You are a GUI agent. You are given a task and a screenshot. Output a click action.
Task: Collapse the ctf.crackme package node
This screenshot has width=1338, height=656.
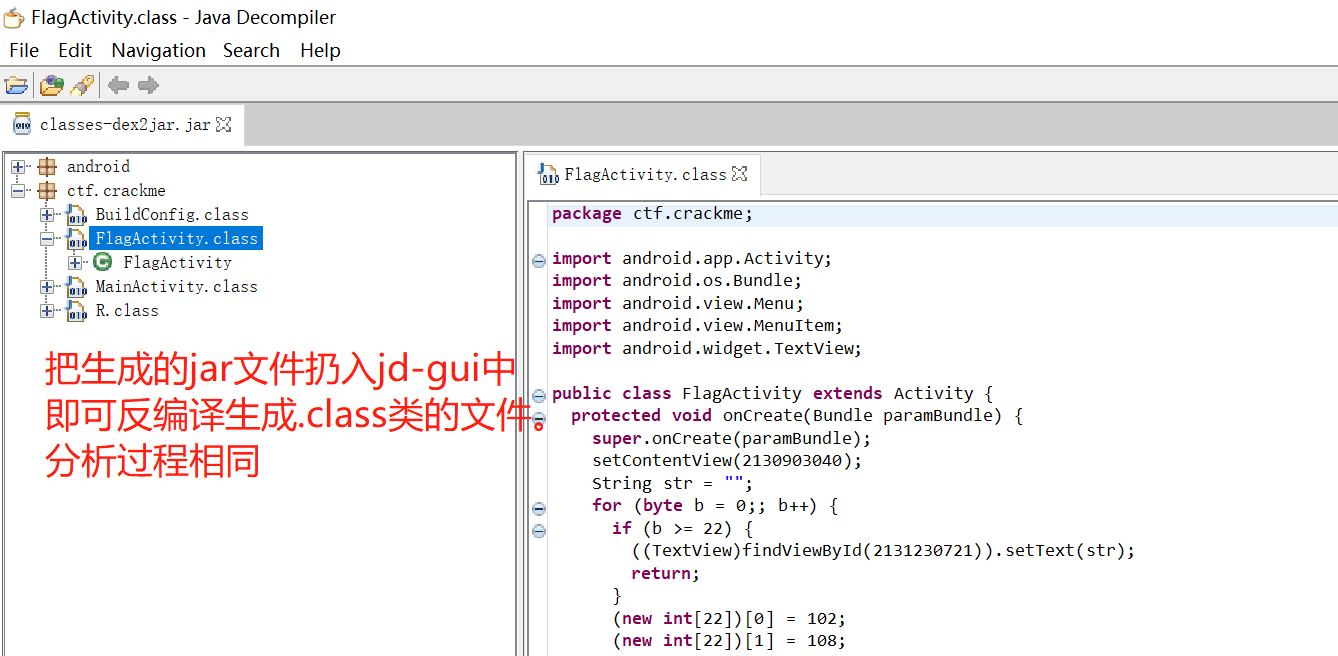coord(18,191)
